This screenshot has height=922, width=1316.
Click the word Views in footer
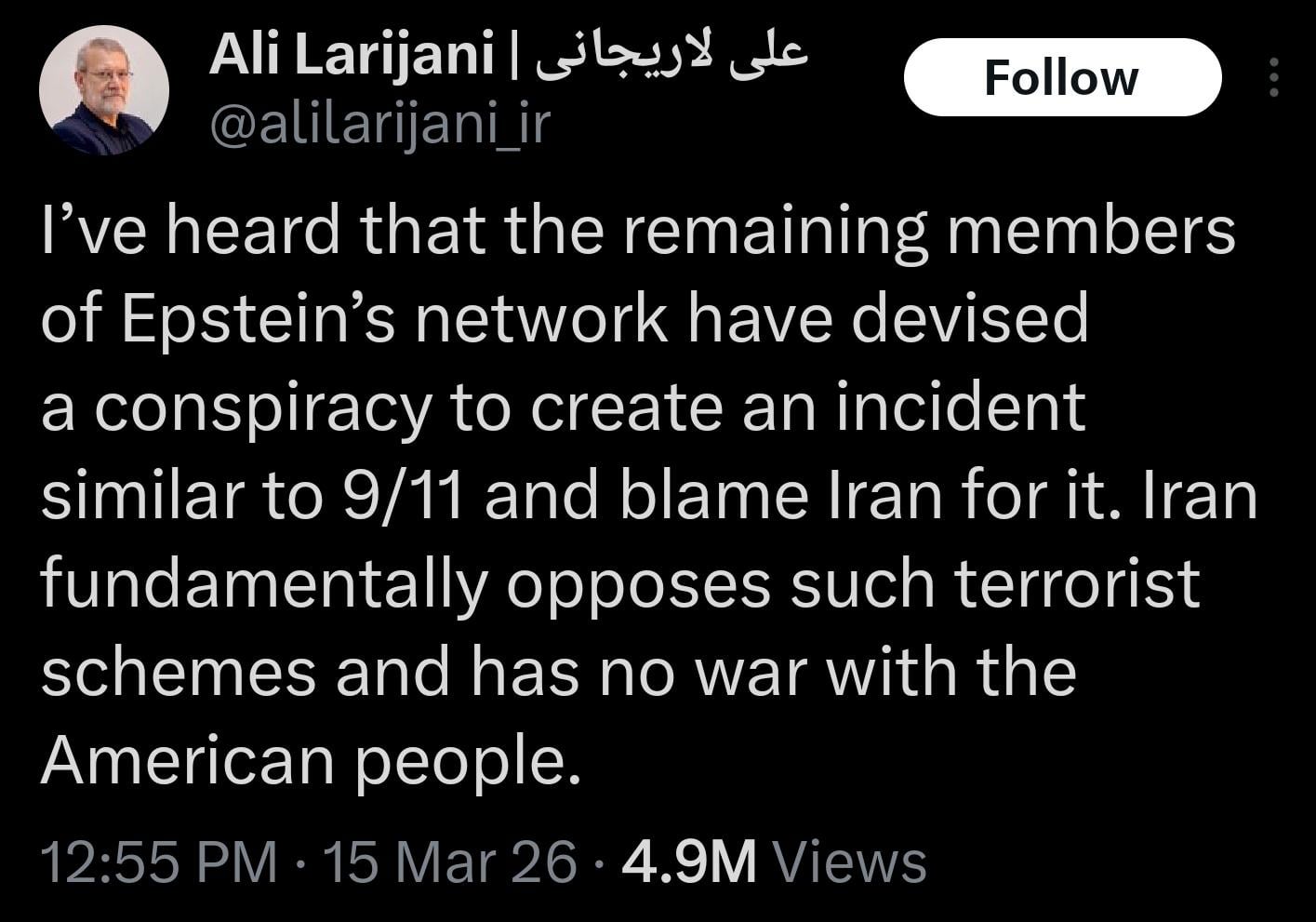pyautogui.click(x=850, y=862)
